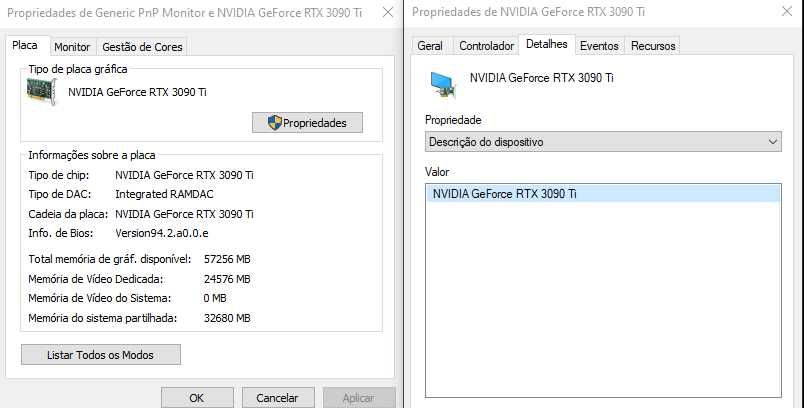Click the Tipo de chip label

point(58,175)
